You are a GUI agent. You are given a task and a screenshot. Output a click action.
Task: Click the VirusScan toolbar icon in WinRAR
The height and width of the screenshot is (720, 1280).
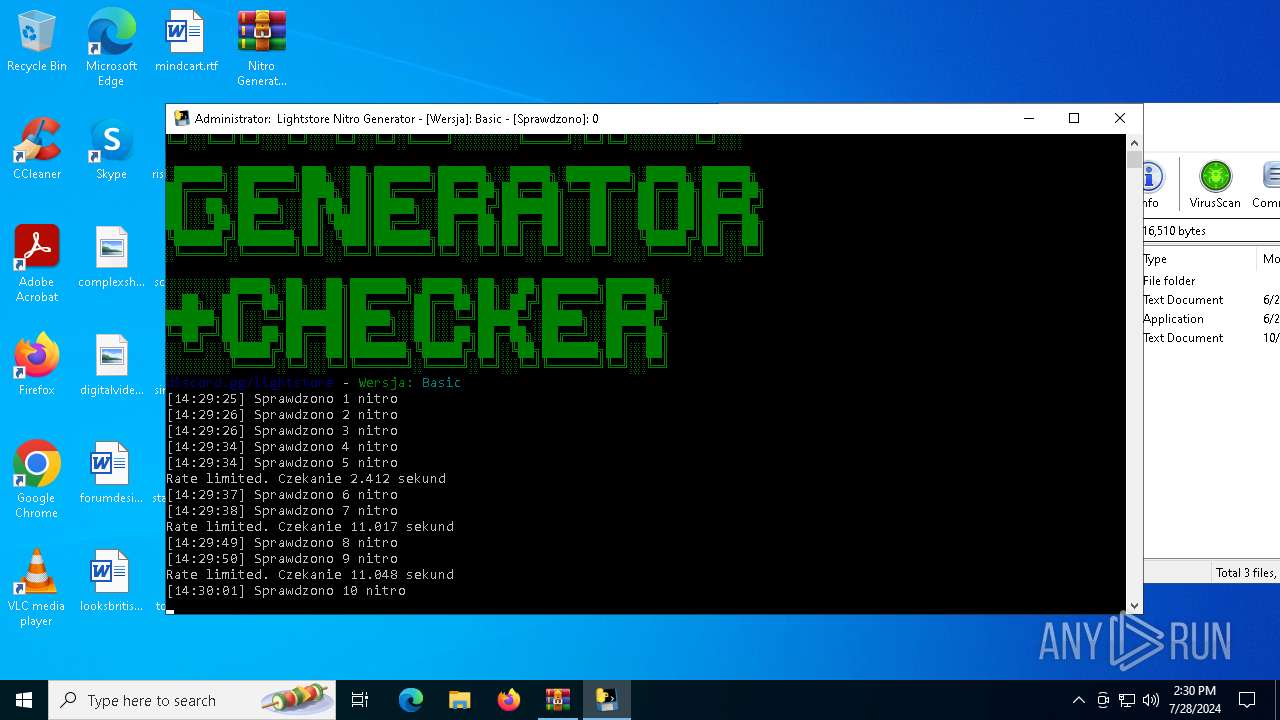[x=1215, y=185]
